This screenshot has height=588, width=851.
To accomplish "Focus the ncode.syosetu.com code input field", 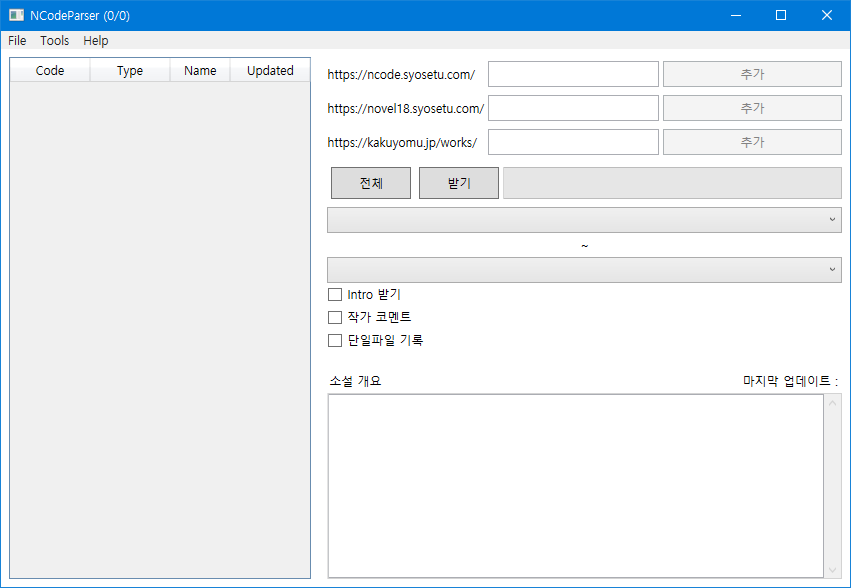I will pos(573,74).
